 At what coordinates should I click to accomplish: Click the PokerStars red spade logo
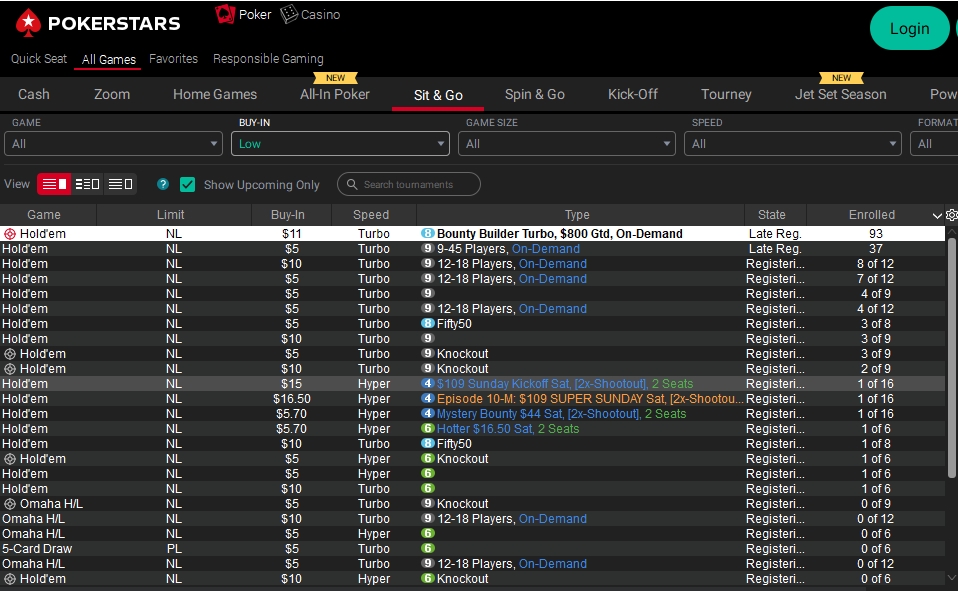point(28,23)
